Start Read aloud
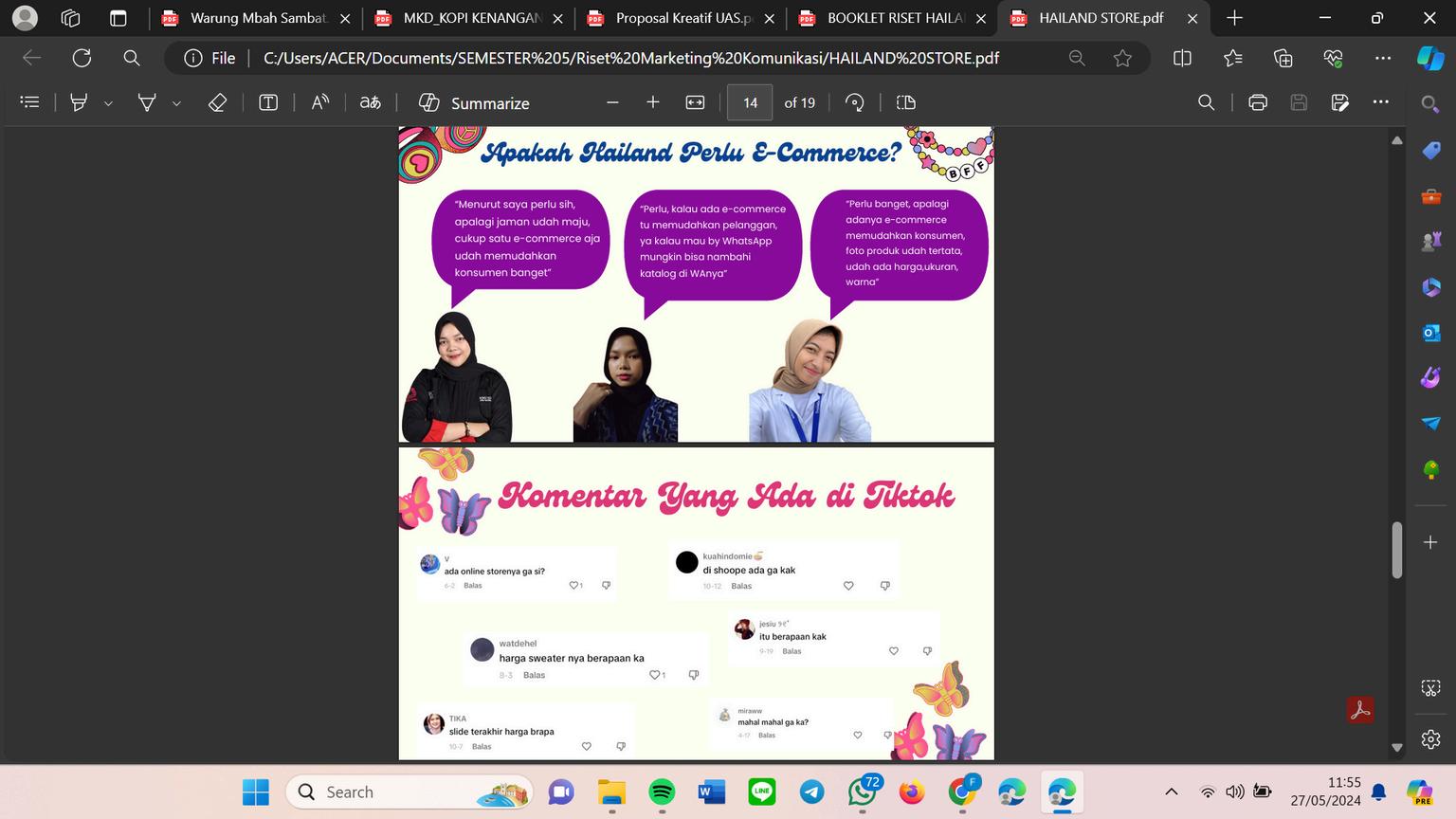The height and width of the screenshot is (819, 1456). 320,102
